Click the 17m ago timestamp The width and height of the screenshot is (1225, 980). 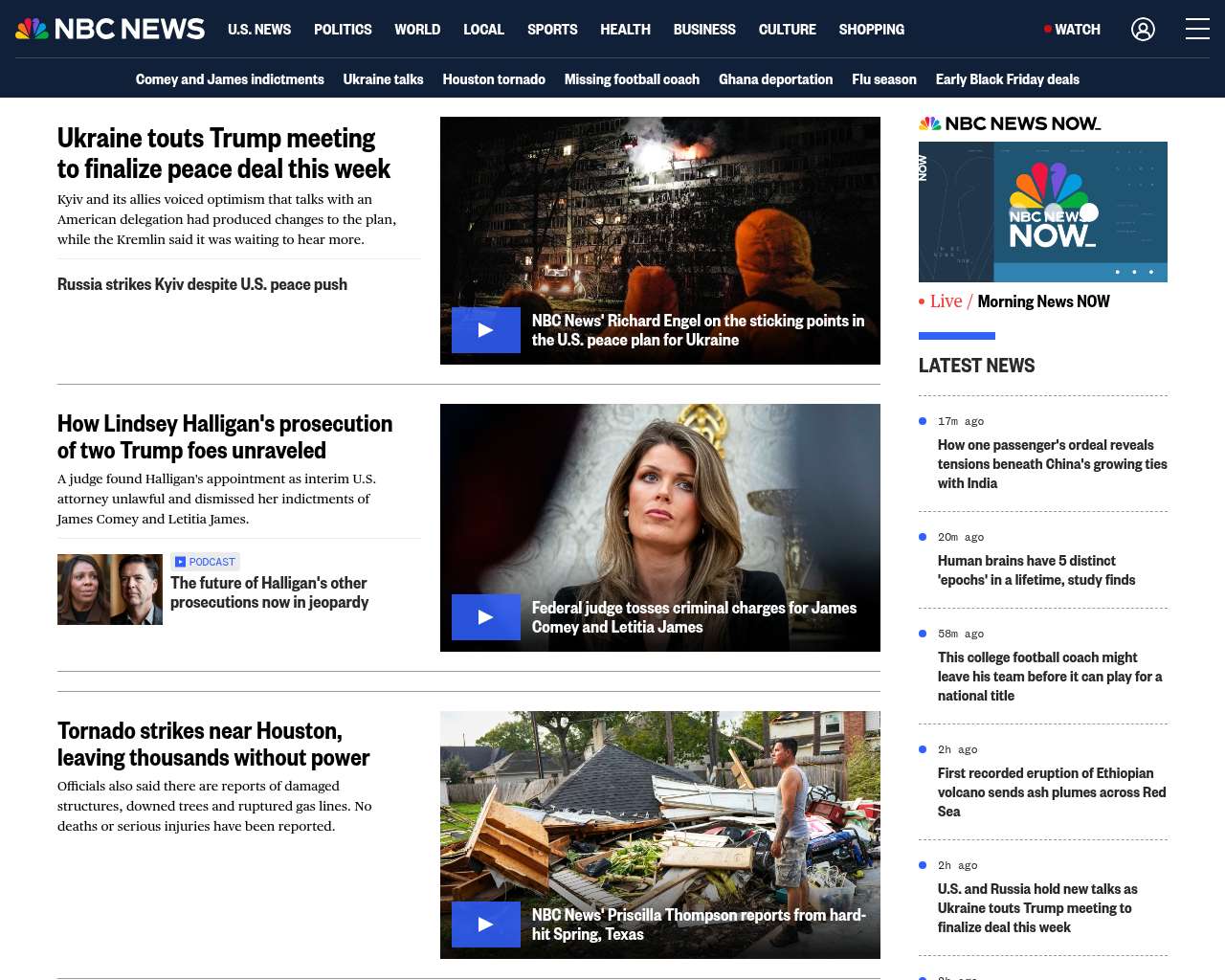(961, 421)
